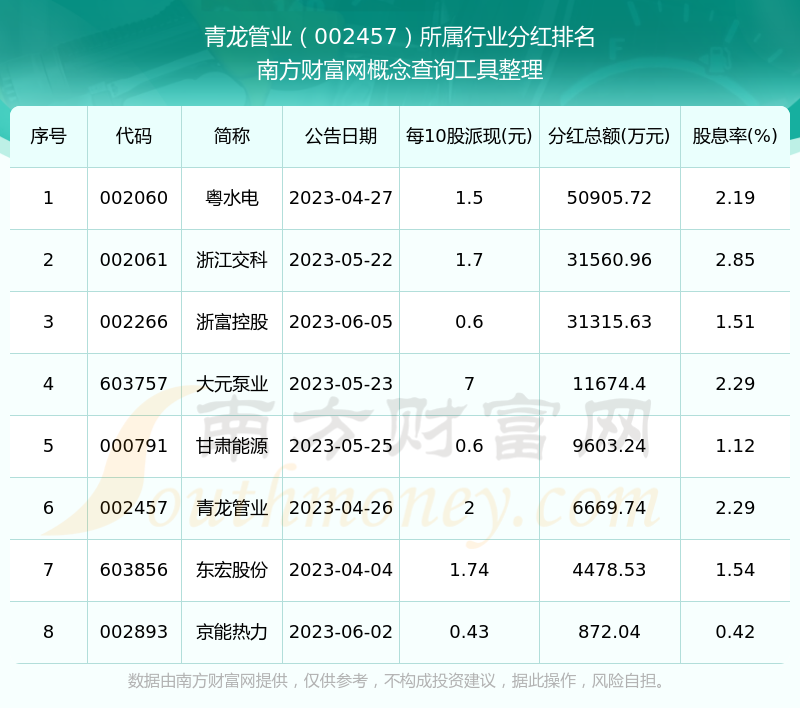Viewport: 800px width, 708px height.
Task: Click the 代码 column header
Action: coord(134,136)
